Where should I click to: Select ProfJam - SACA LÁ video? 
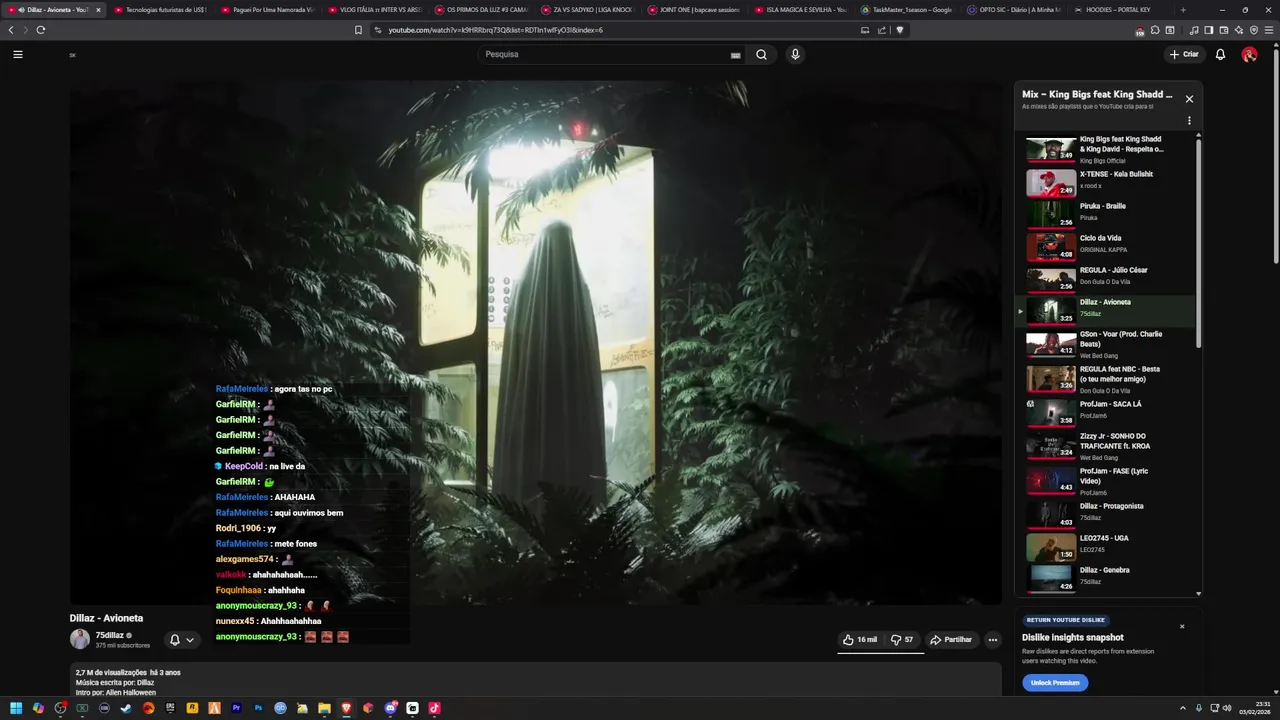(1110, 412)
